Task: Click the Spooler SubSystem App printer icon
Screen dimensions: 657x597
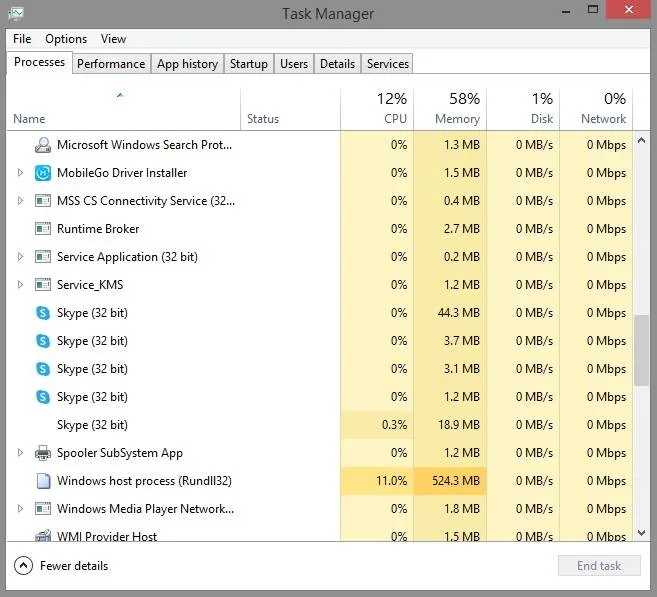Action: point(43,453)
